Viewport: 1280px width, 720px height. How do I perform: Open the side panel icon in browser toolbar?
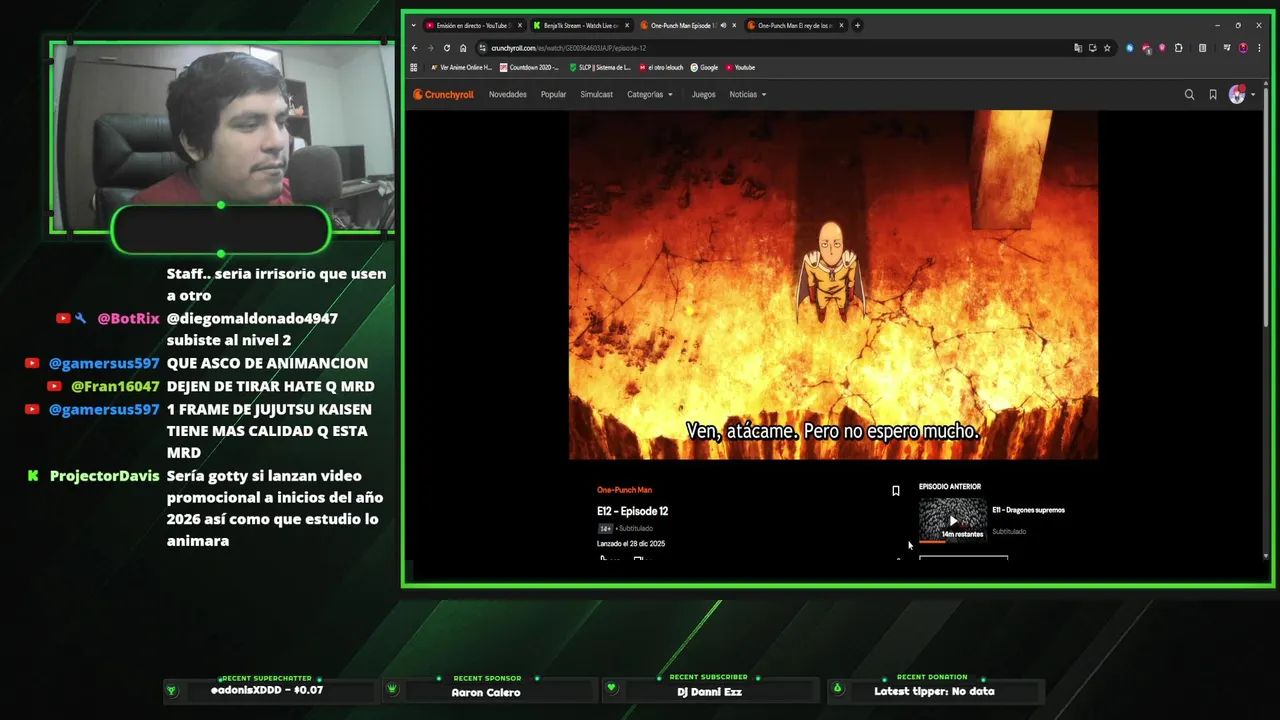1202,48
